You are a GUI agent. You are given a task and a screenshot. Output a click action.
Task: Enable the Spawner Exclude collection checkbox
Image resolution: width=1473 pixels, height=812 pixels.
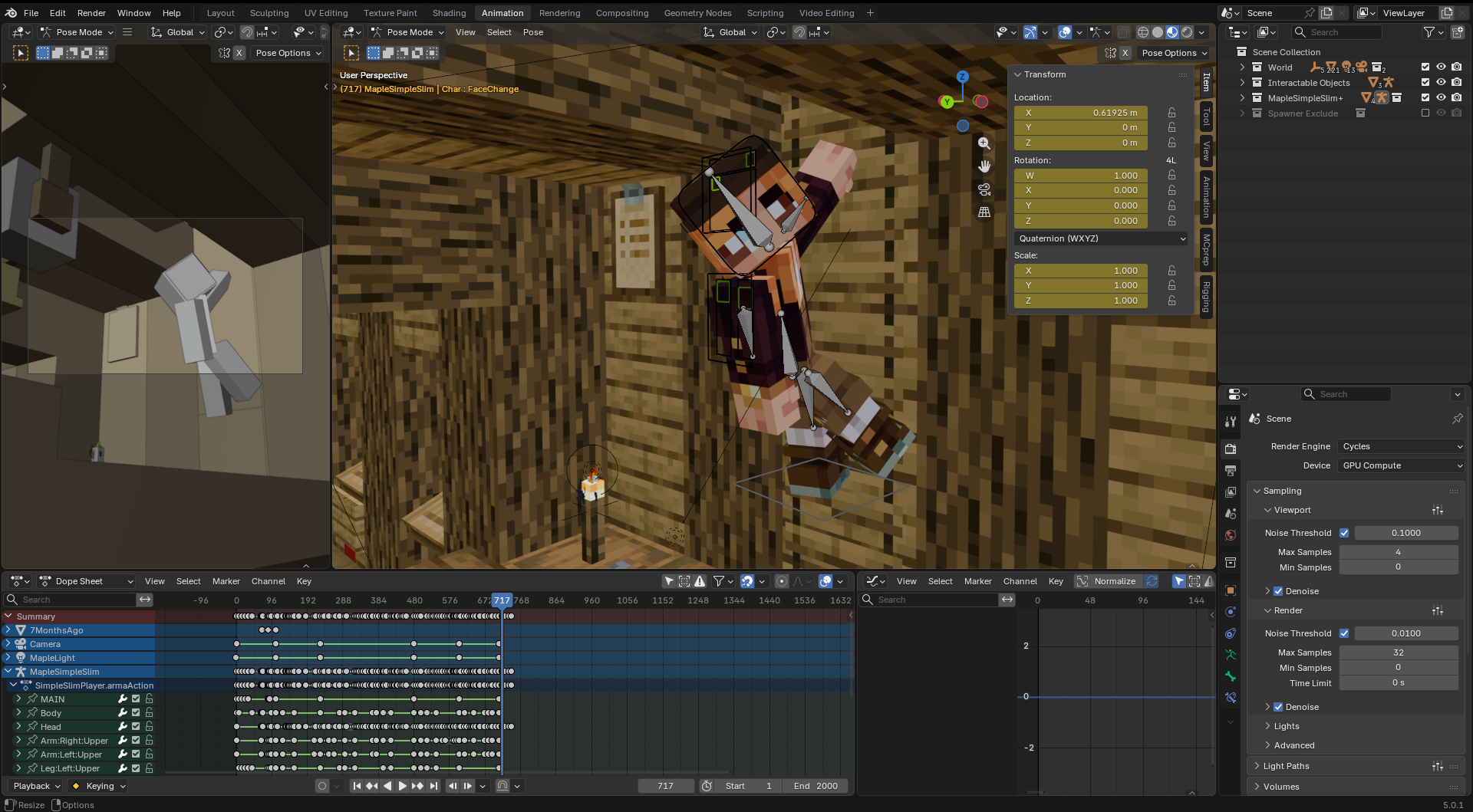coord(1425,113)
